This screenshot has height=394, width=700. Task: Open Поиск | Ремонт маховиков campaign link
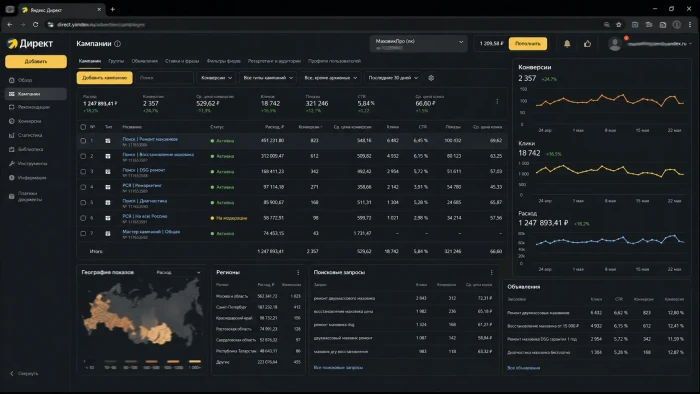pyautogui.click(x=150, y=139)
